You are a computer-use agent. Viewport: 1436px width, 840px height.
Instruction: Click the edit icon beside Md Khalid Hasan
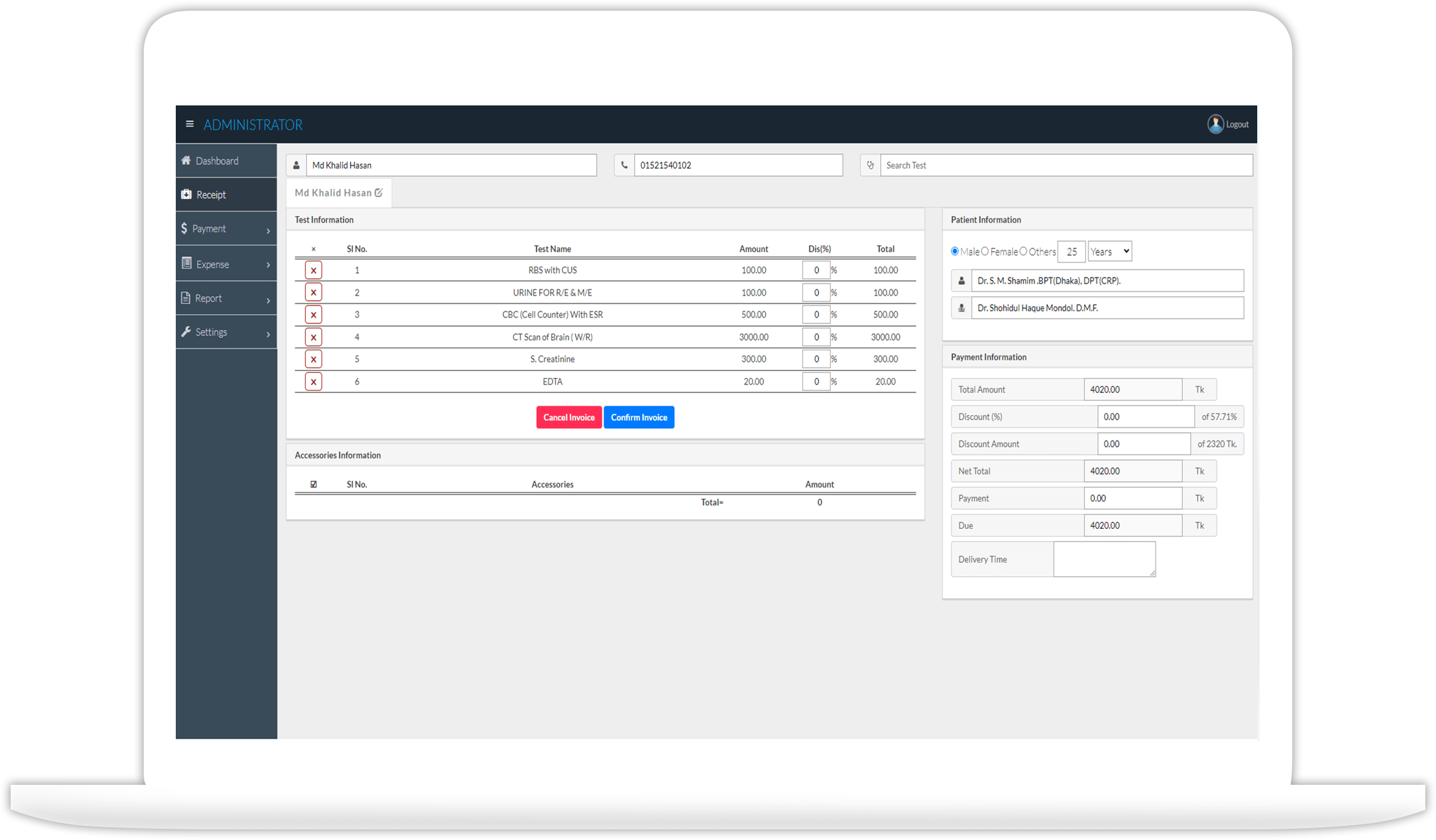coord(379,192)
